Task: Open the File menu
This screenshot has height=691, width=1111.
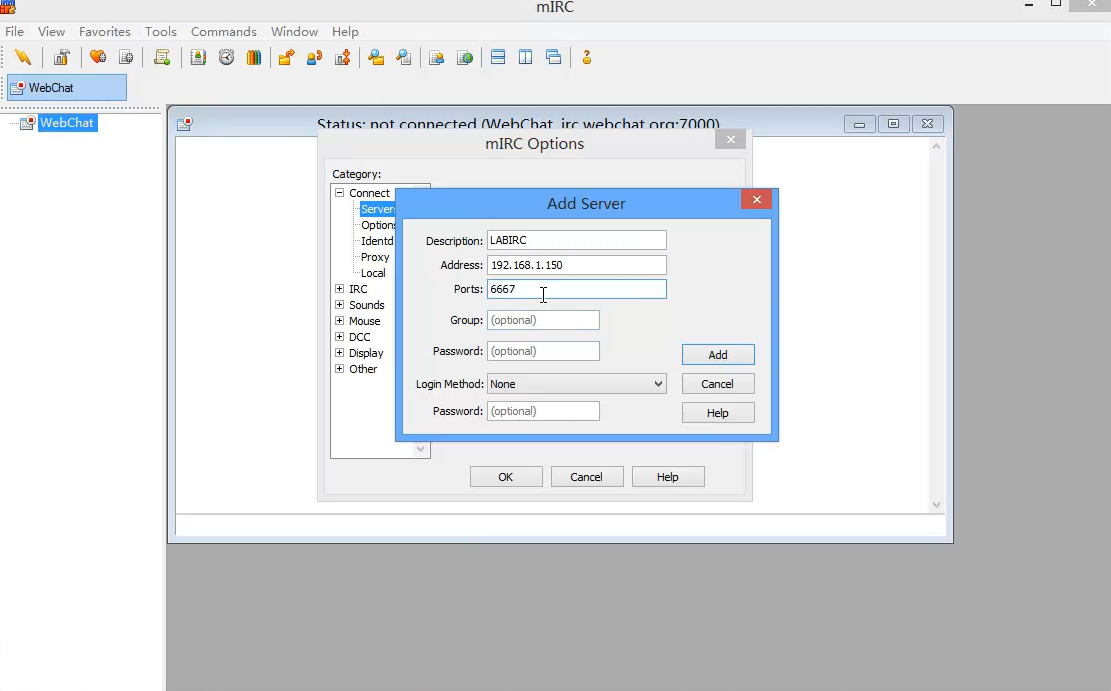Action: point(14,32)
